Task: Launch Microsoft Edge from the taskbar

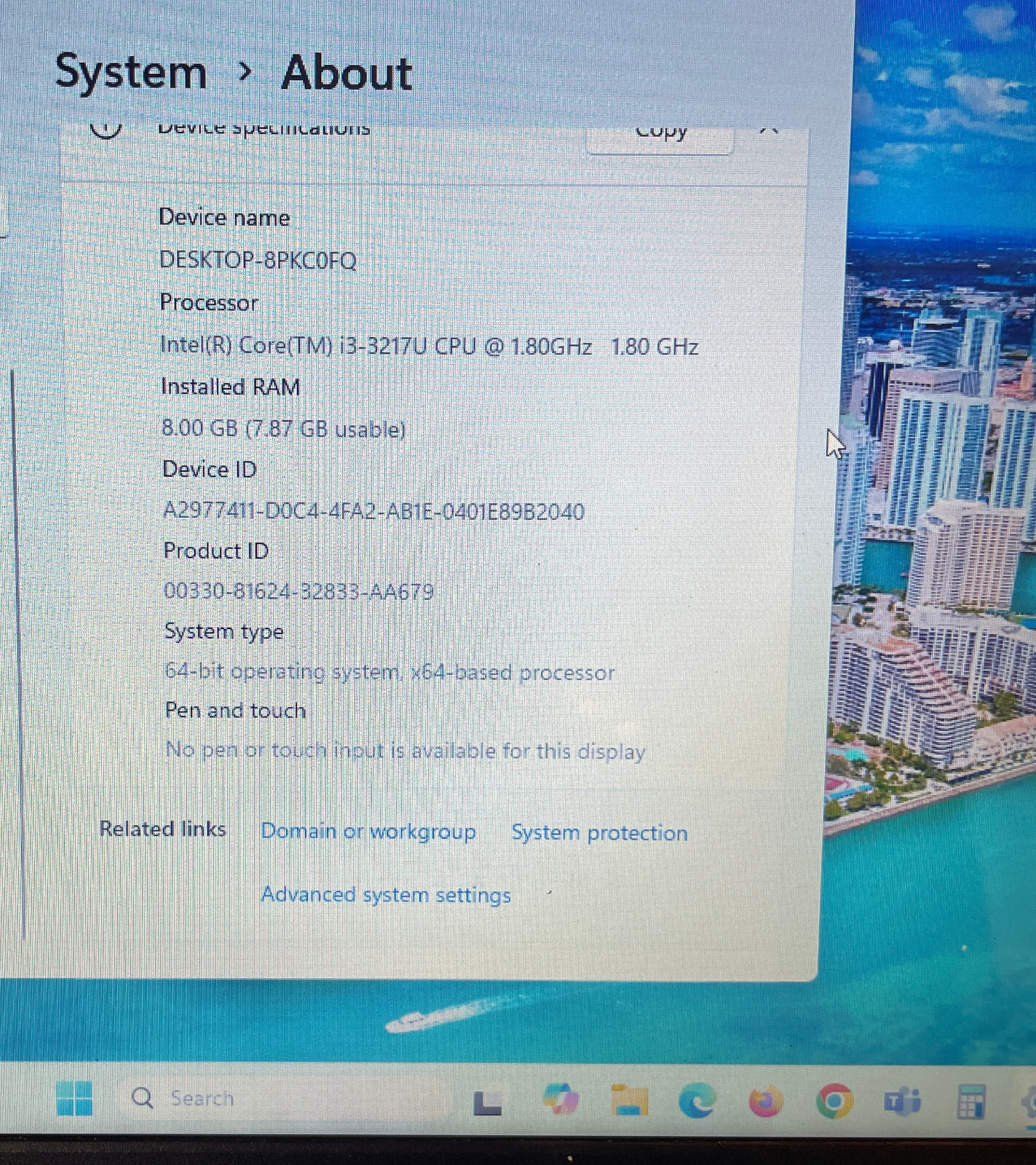Action: (x=697, y=1100)
